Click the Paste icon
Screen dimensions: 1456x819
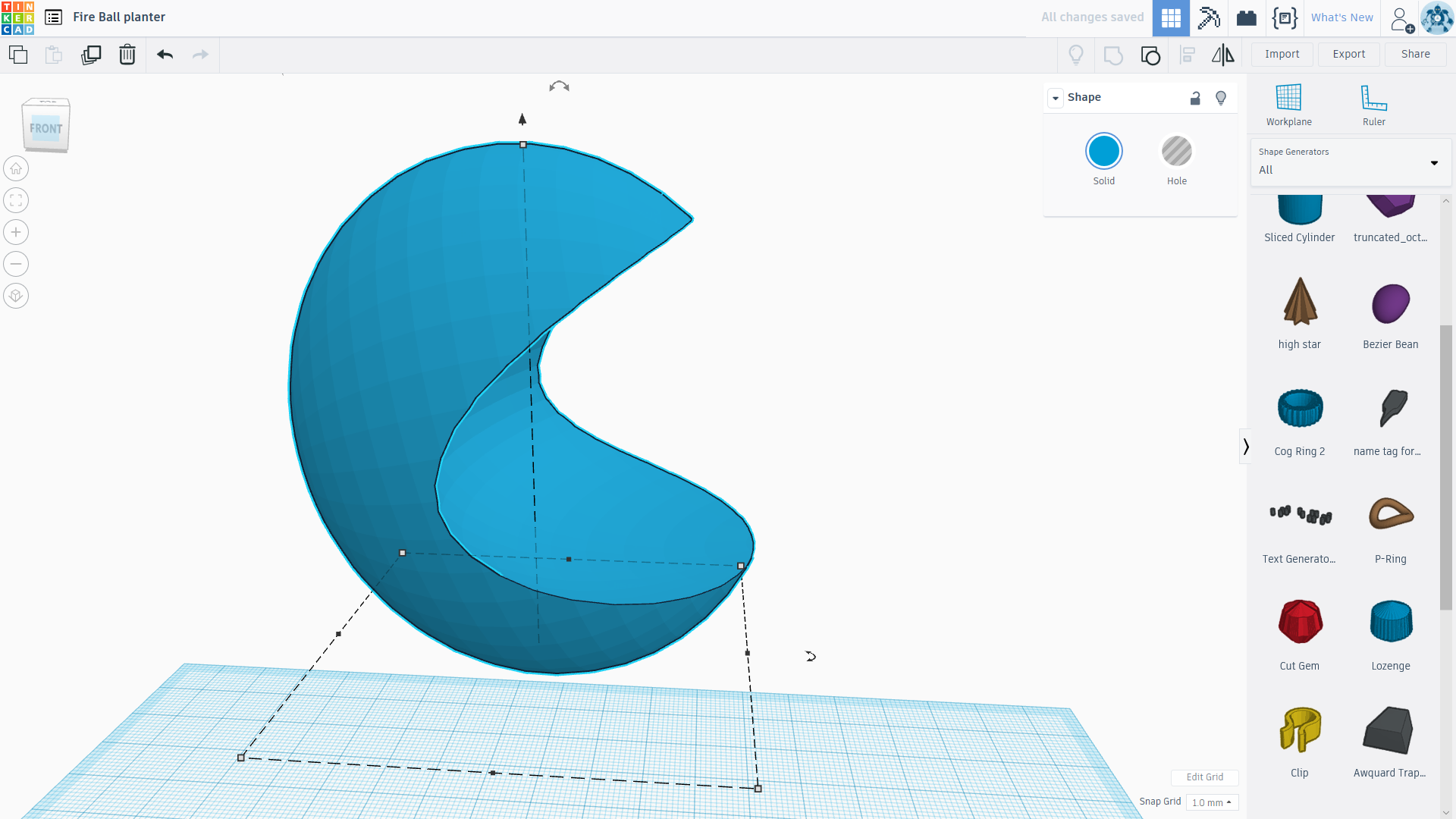point(53,55)
